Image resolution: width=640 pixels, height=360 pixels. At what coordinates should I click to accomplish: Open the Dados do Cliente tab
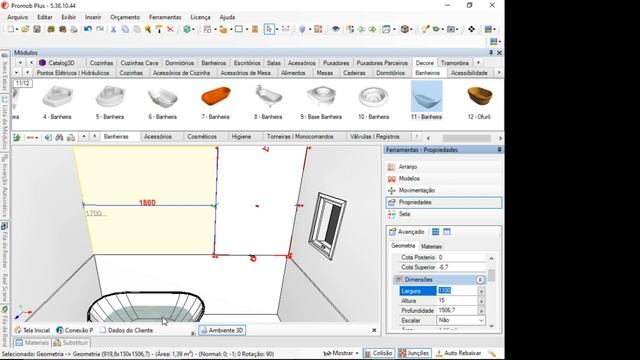126,330
